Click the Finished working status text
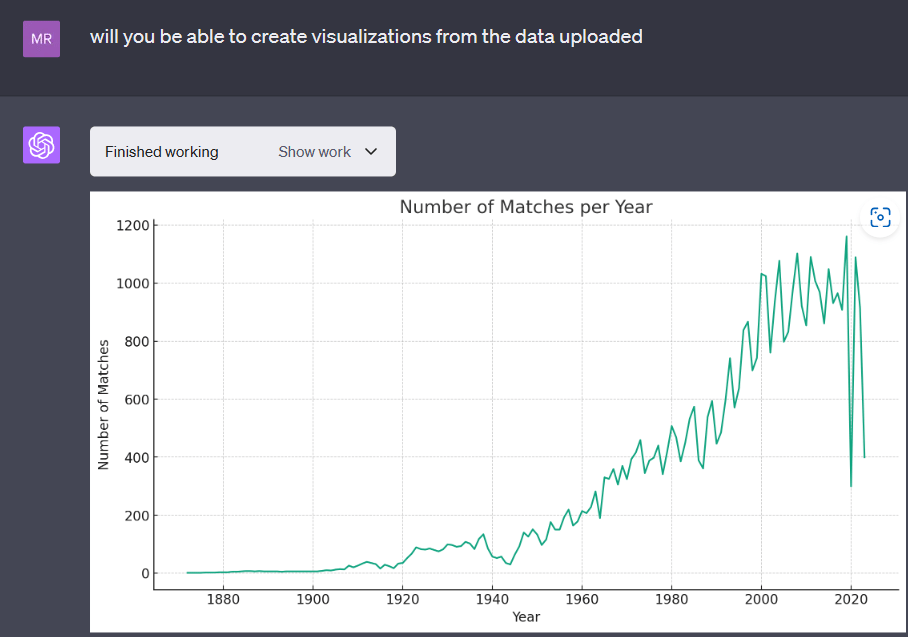 tap(162, 152)
